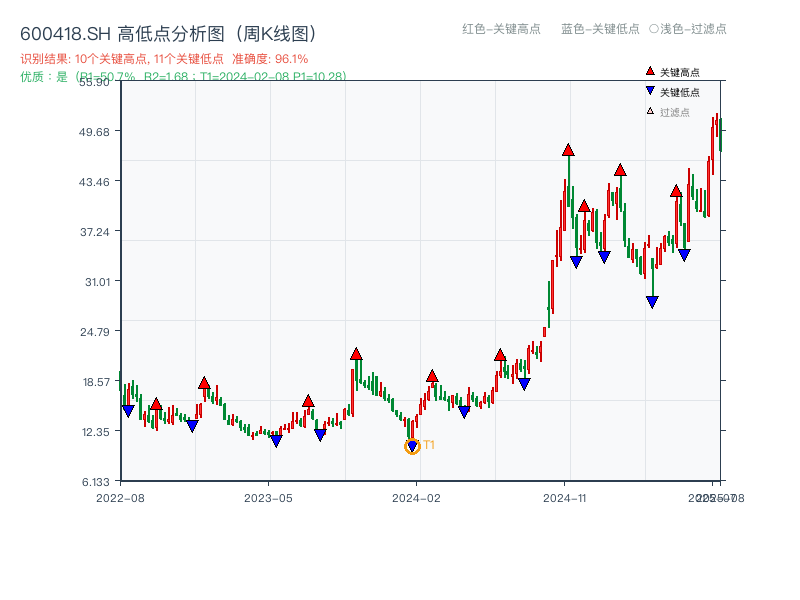Screen dimensions: 800x600
Task: Click the 红色-关键高点 header legend text
Action: [501, 29]
